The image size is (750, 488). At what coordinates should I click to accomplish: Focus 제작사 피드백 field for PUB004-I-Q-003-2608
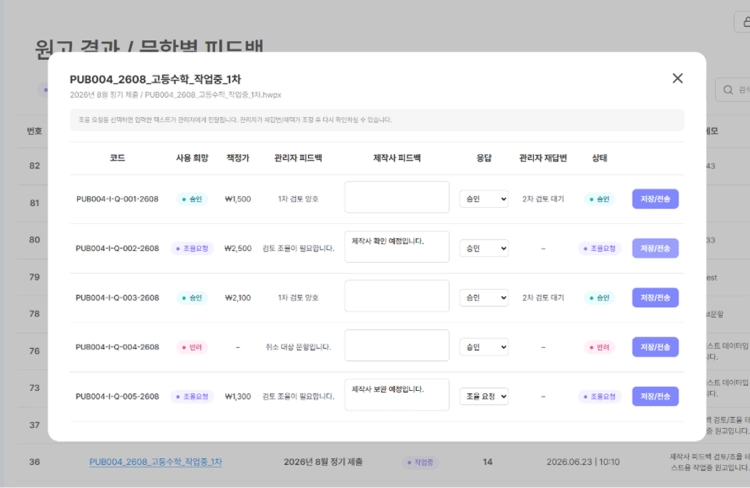pyautogui.click(x=397, y=296)
